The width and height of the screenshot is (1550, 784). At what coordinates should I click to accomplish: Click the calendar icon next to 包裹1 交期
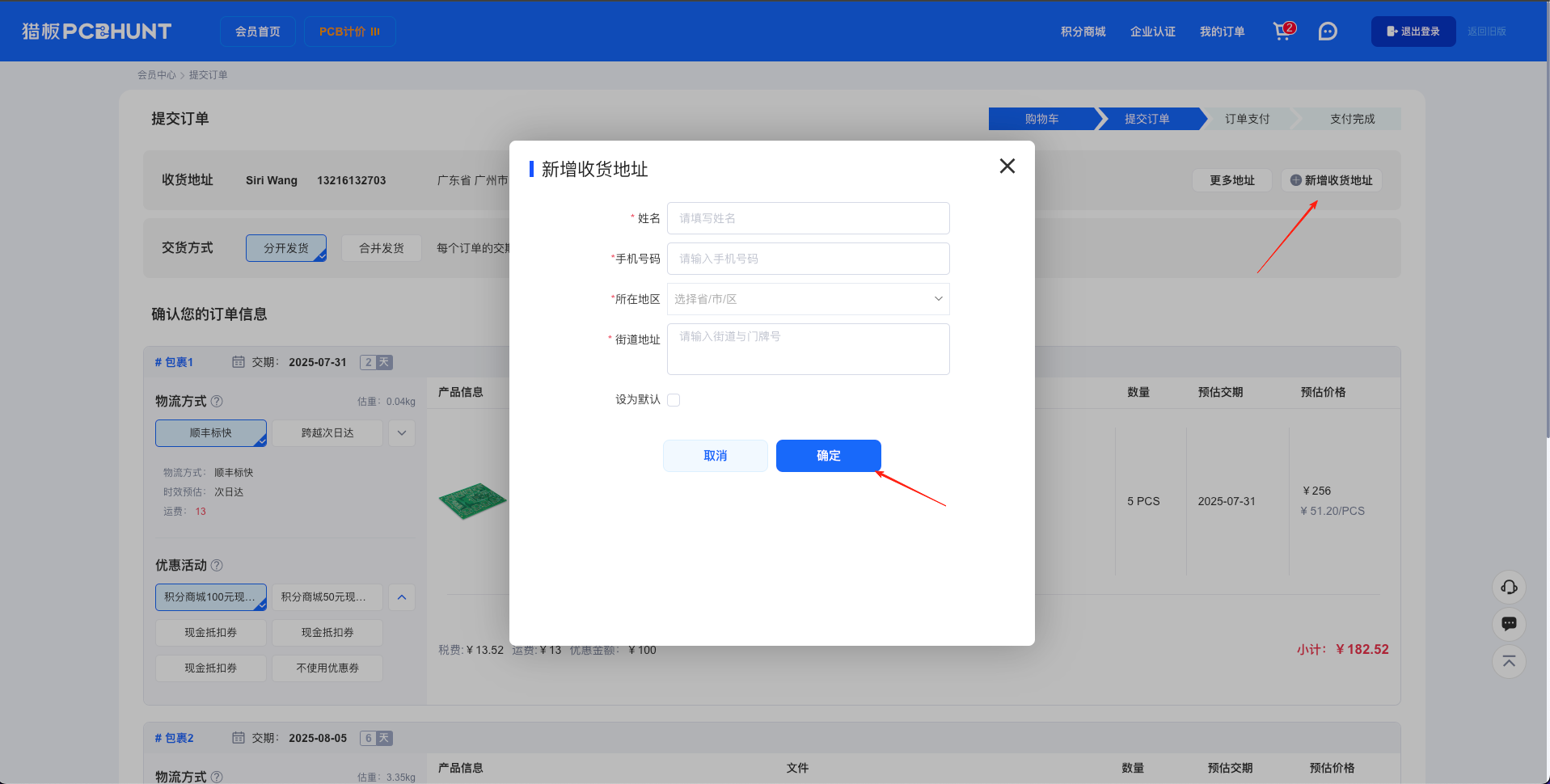(x=239, y=362)
